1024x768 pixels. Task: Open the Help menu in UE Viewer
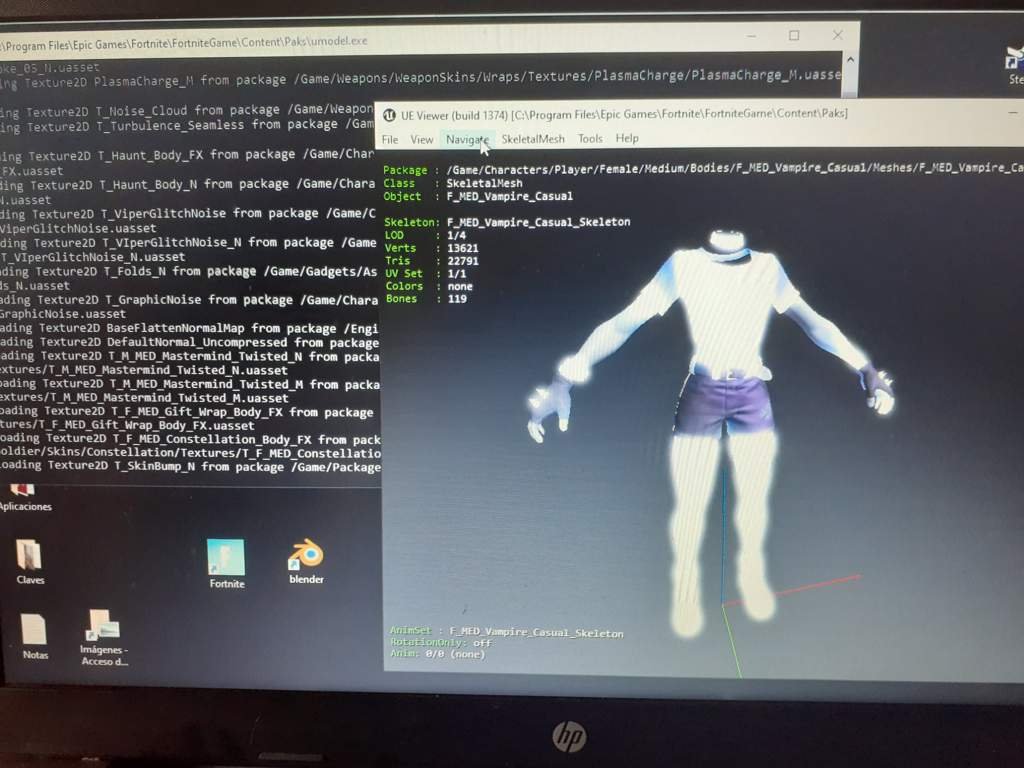click(627, 138)
